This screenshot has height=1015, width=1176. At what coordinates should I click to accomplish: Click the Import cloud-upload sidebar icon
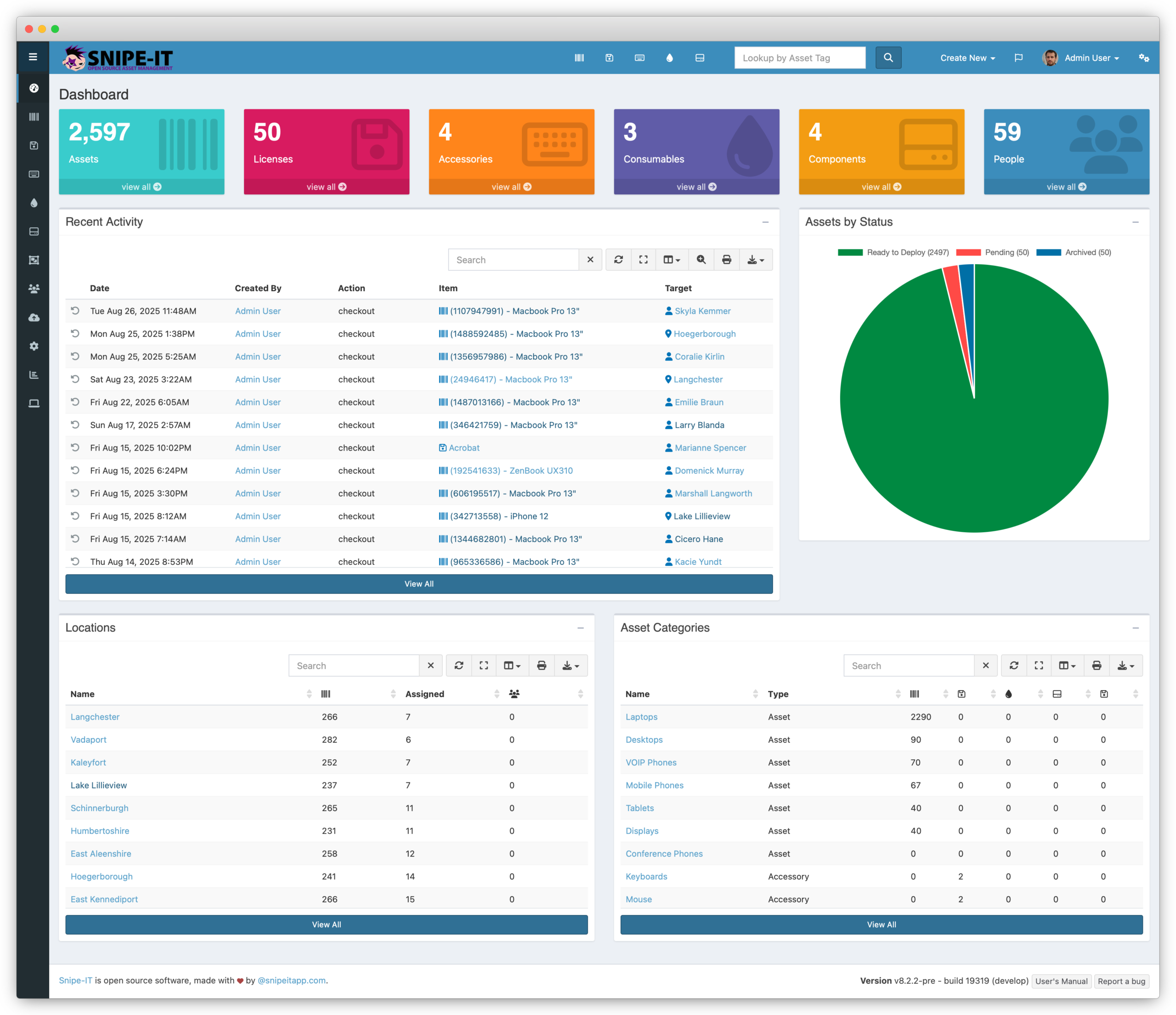[34, 317]
